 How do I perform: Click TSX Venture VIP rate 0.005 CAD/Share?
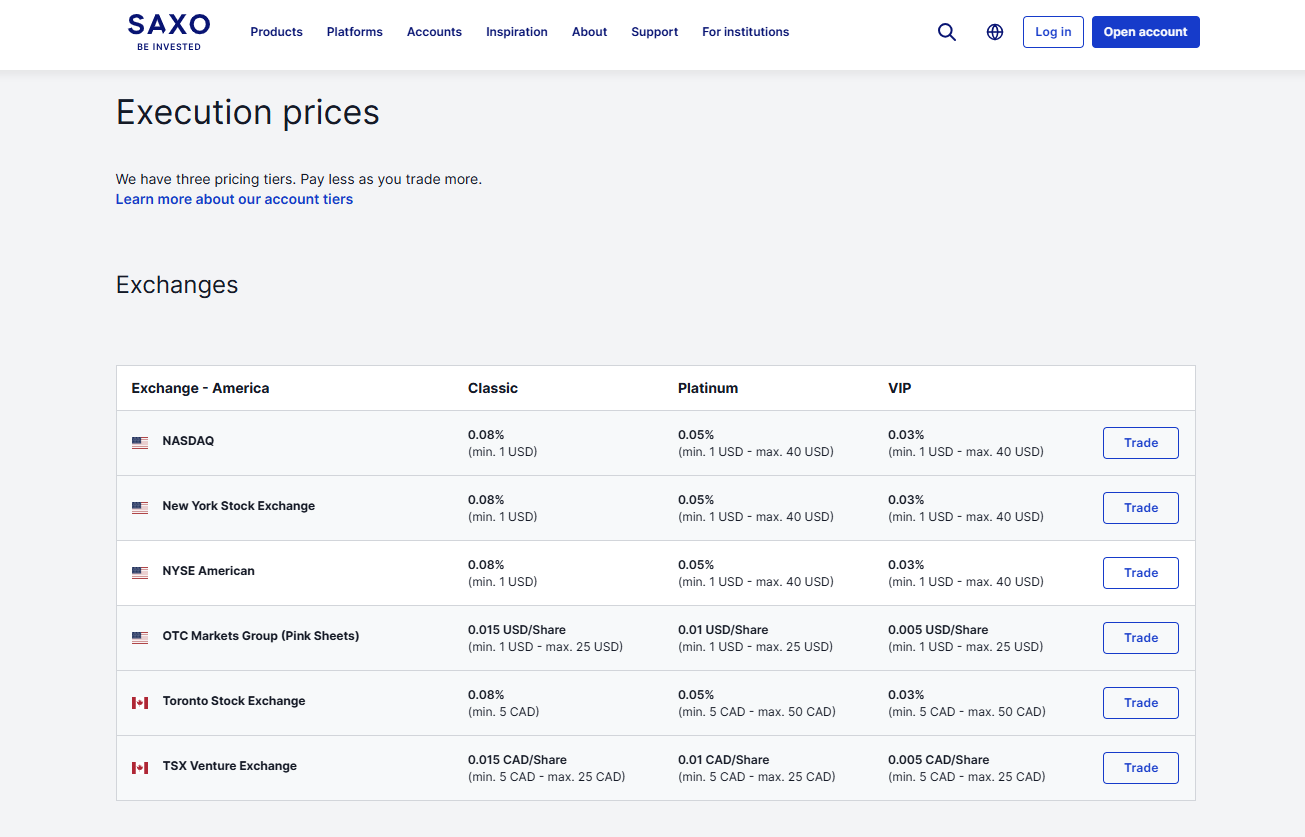click(x=939, y=760)
